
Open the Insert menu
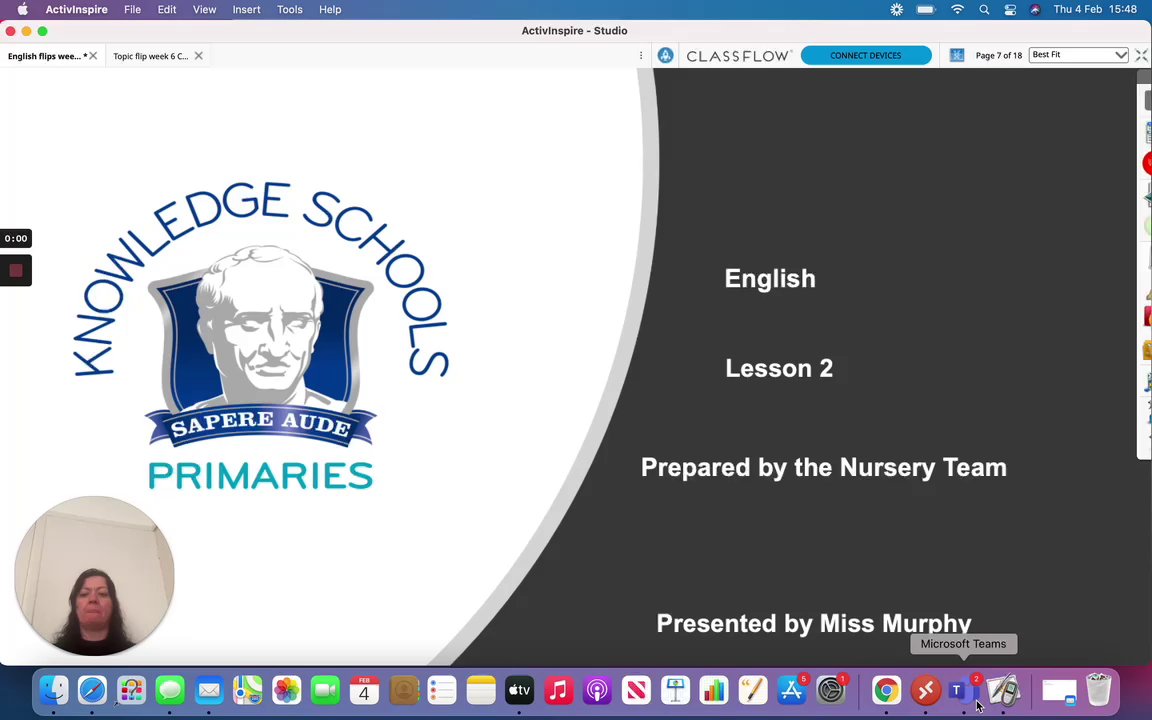click(246, 10)
